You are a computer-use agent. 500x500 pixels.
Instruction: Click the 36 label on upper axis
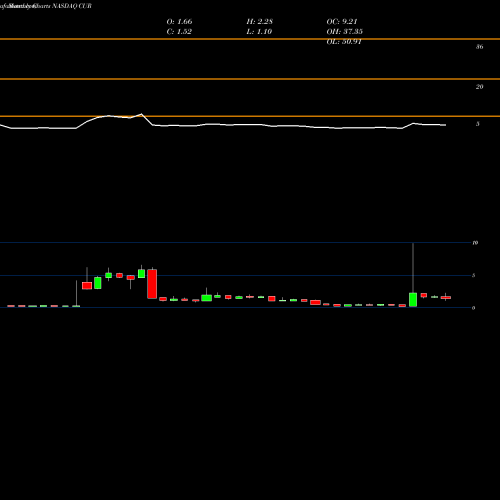pos(479,47)
